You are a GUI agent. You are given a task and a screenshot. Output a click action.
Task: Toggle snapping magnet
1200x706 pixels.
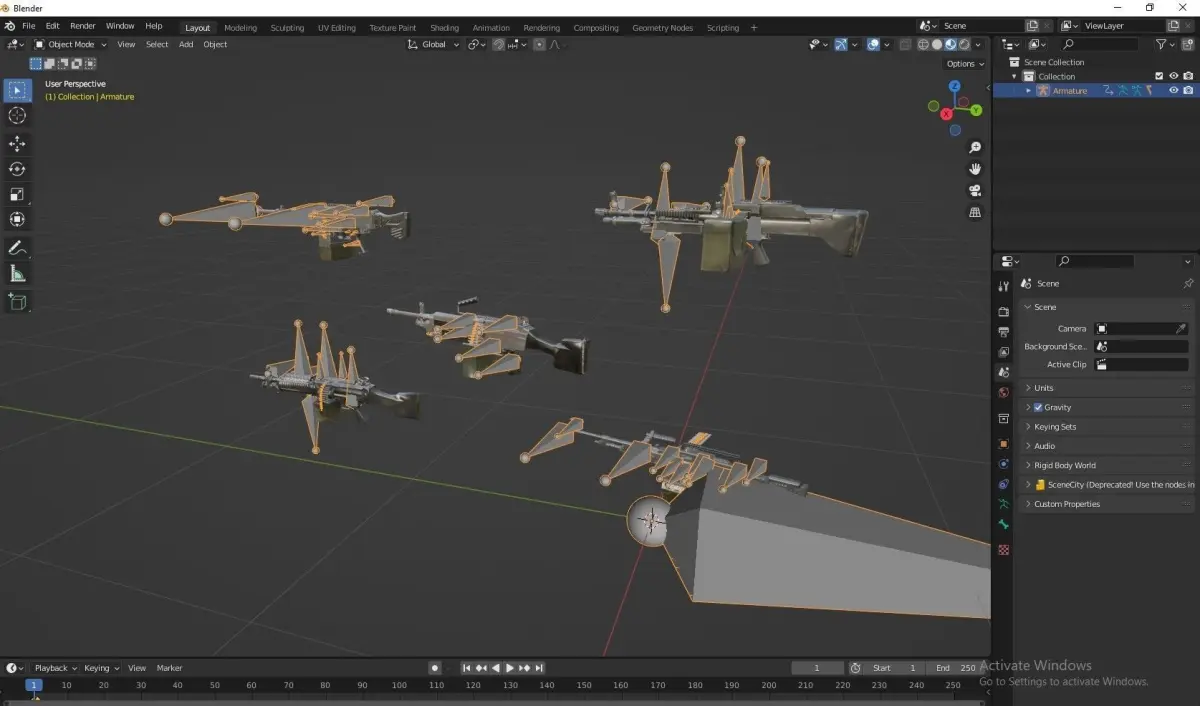click(x=498, y=44)
